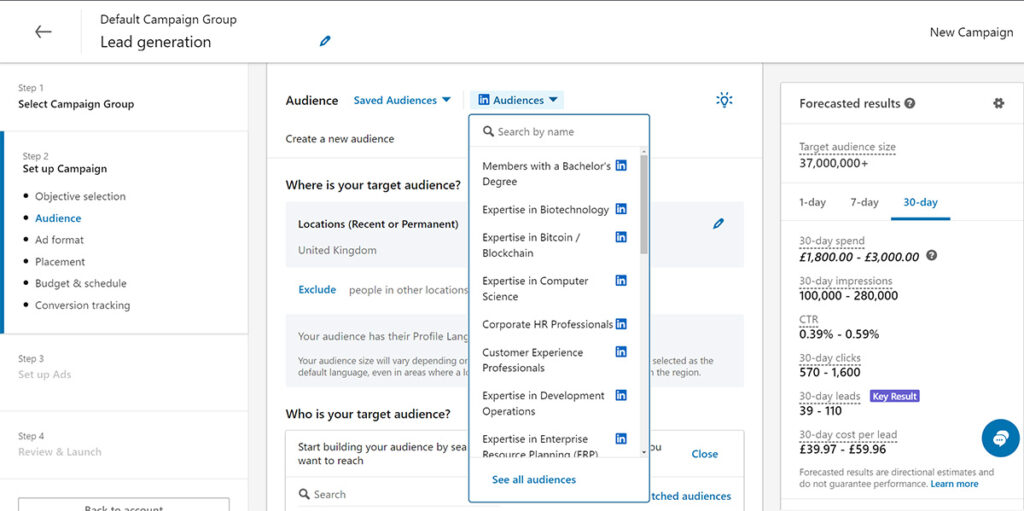Choose Expertise in Biotechnology audience
1024x511 pixels.
tap(545, 210)
